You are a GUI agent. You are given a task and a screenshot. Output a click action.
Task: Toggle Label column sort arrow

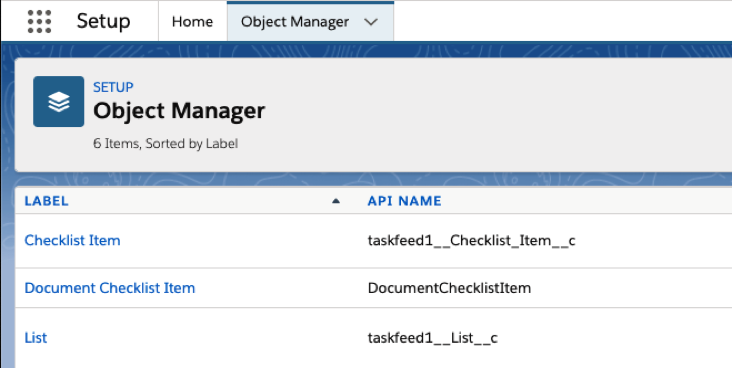[x=336, y=201]
